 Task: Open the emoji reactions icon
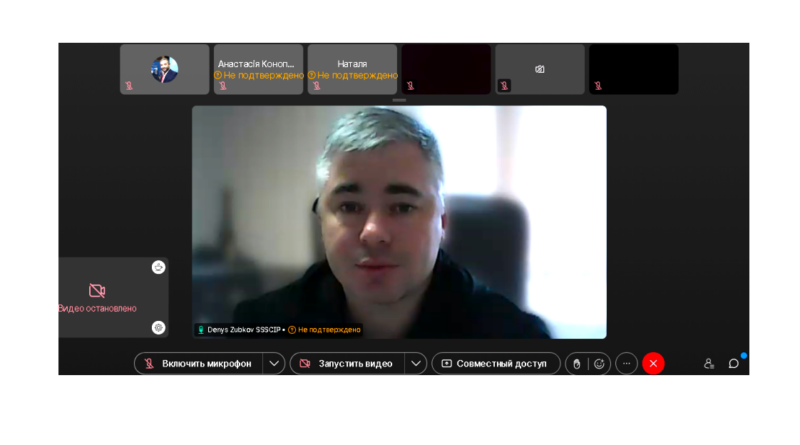pyautogui.click(x=599, y=364)
